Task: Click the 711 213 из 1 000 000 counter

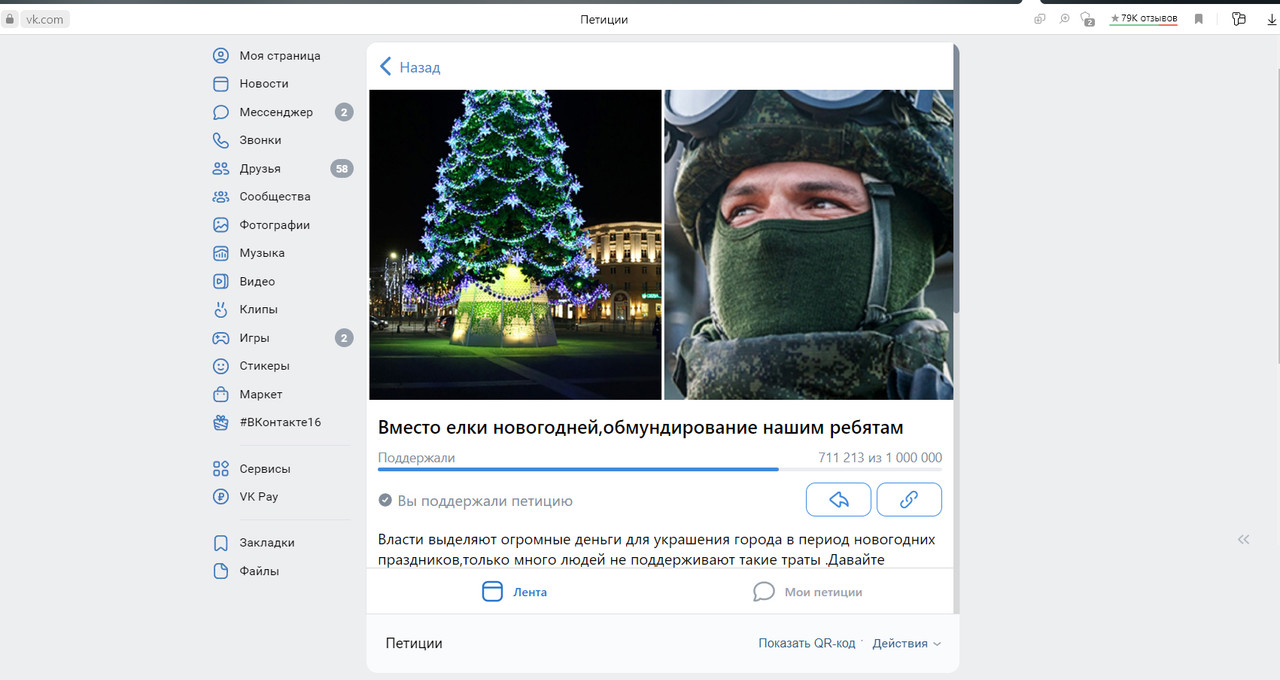Action: pos(880,458)
